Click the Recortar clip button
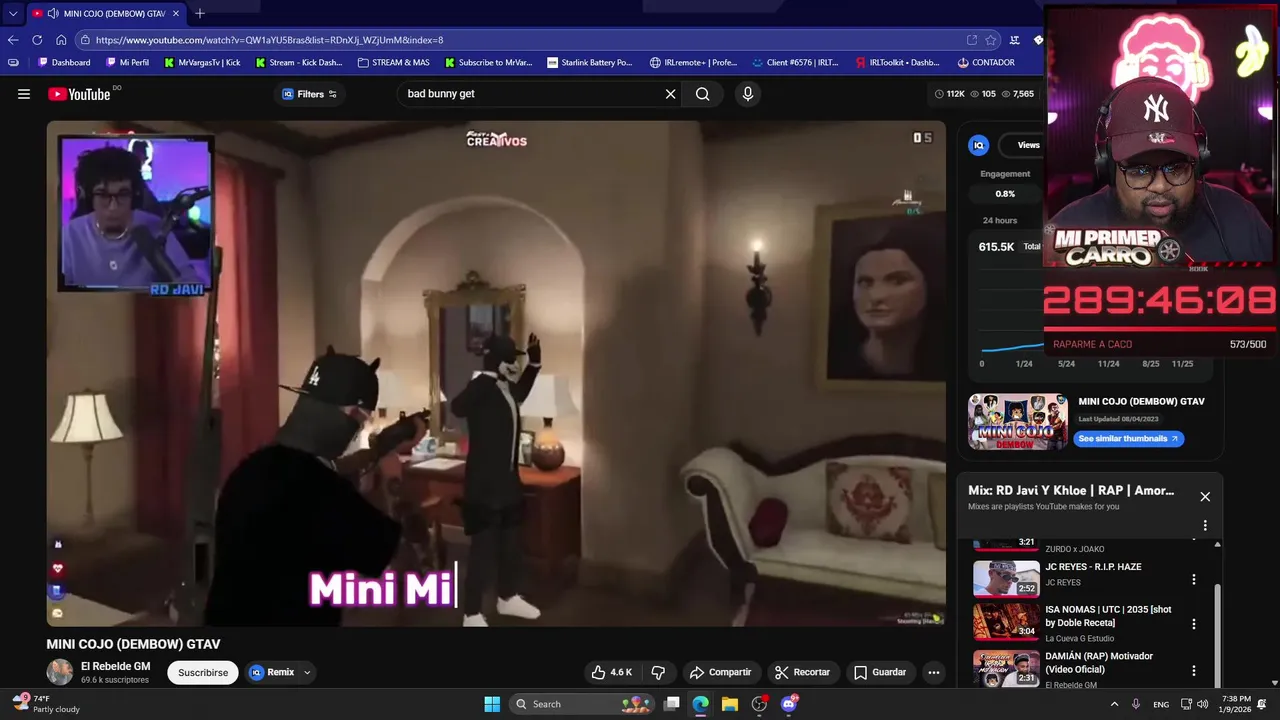This screenshot has height=720, width=1280. tap(802, 672)
